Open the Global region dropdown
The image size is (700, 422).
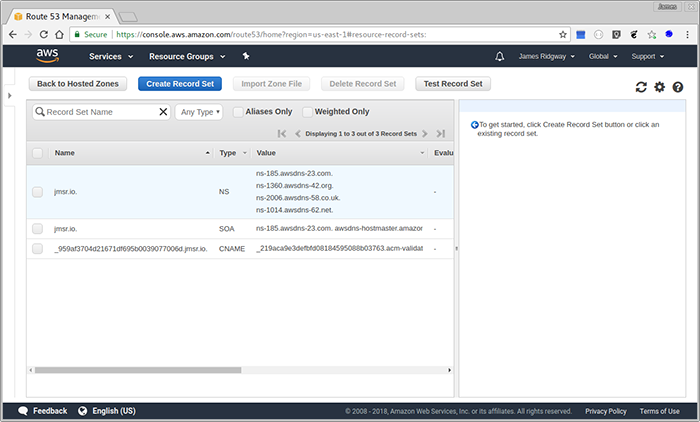[603, 56]
